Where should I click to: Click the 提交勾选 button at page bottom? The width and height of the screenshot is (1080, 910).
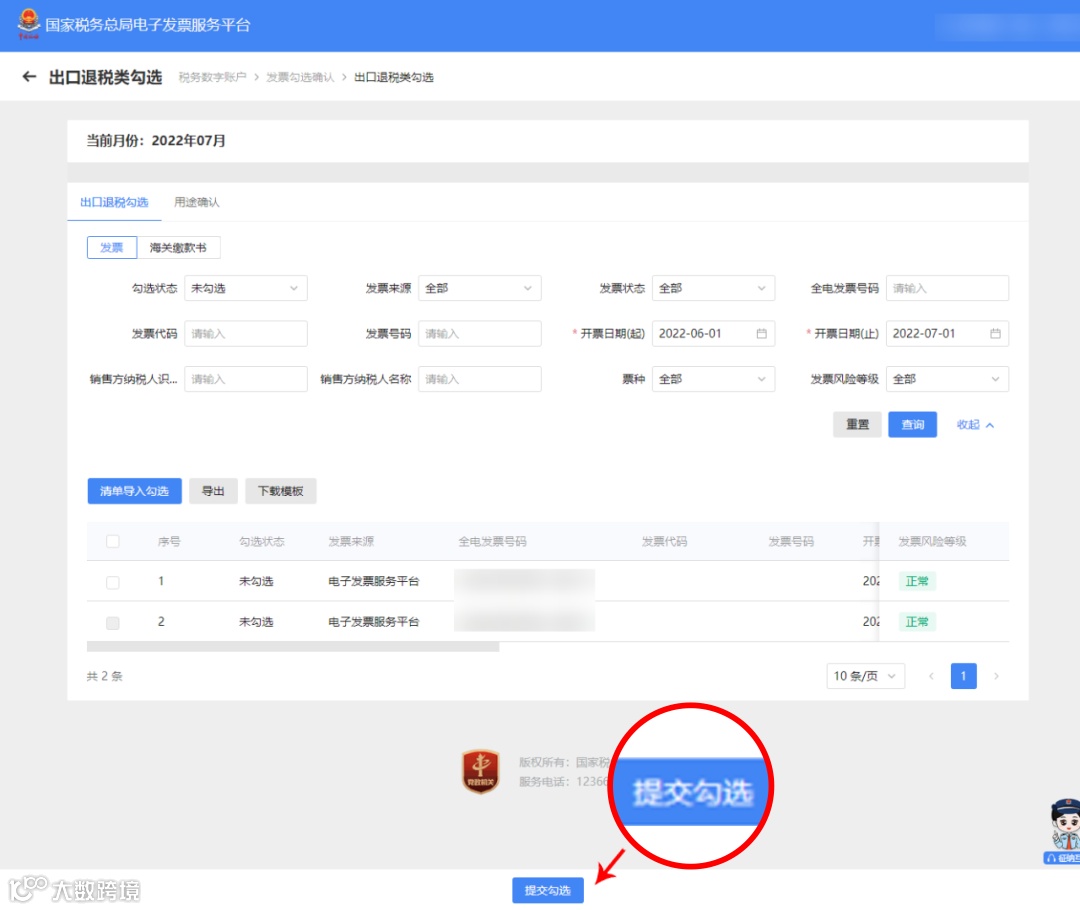(x=548, y=890)
